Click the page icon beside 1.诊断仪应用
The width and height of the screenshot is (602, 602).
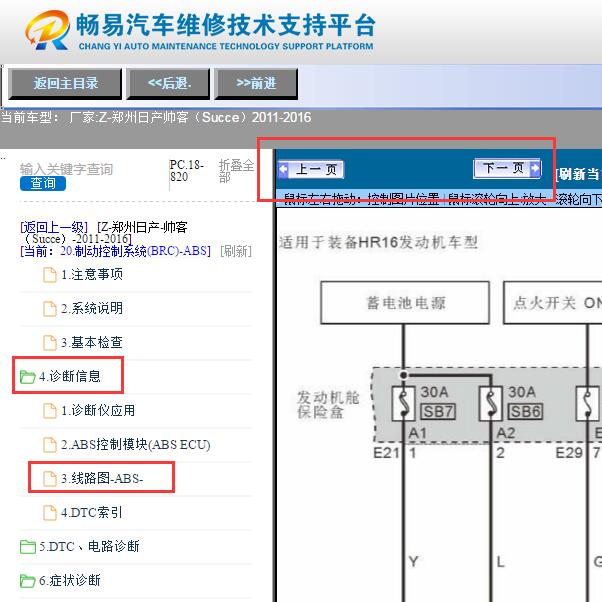pos(50,411)
